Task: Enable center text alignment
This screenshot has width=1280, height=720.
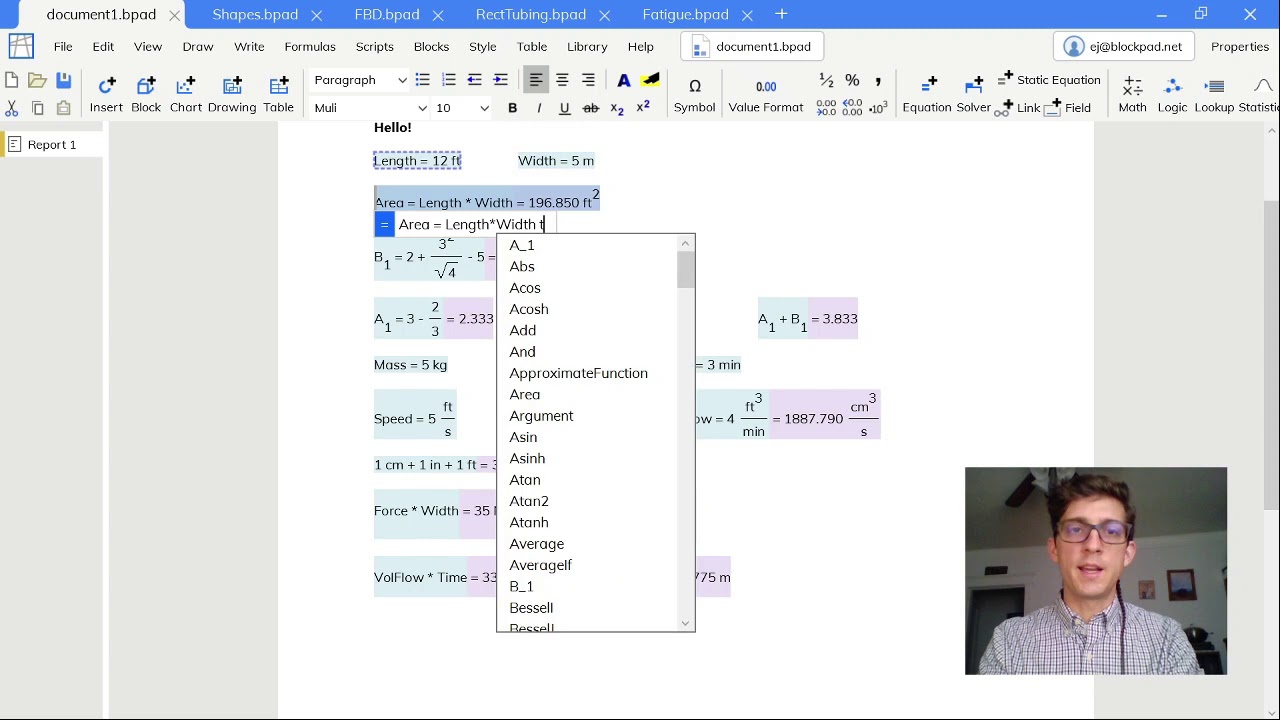Action: click(562, 80)
